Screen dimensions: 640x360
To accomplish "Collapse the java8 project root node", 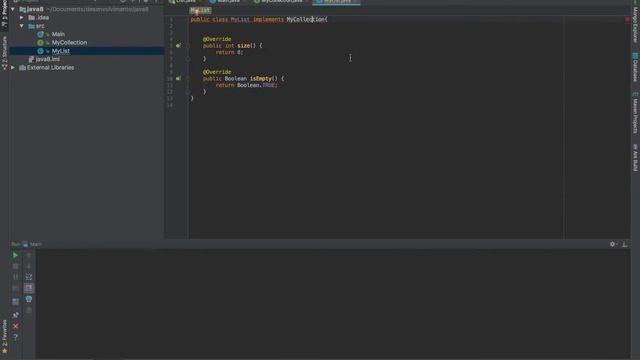I will 13,9.
